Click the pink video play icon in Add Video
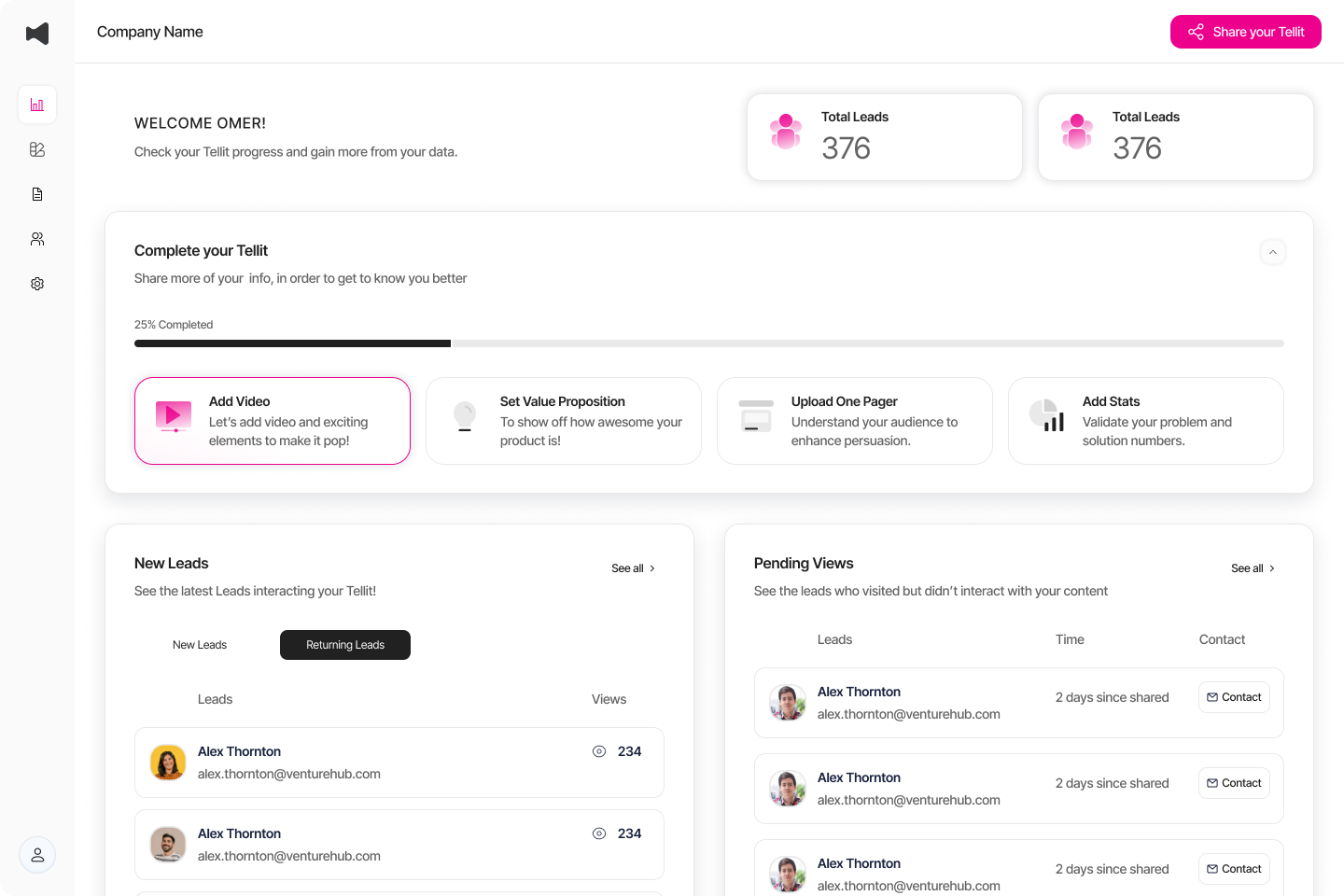This screenshot has height=896, width=1344. coord(174,416)
